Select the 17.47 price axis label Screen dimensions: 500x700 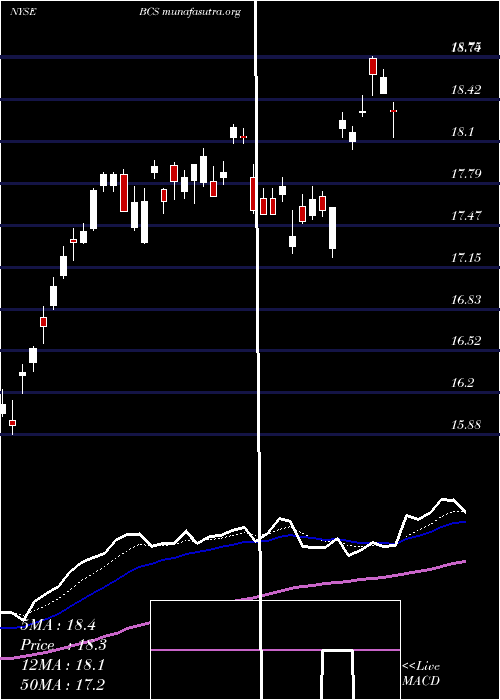[466, 216]
